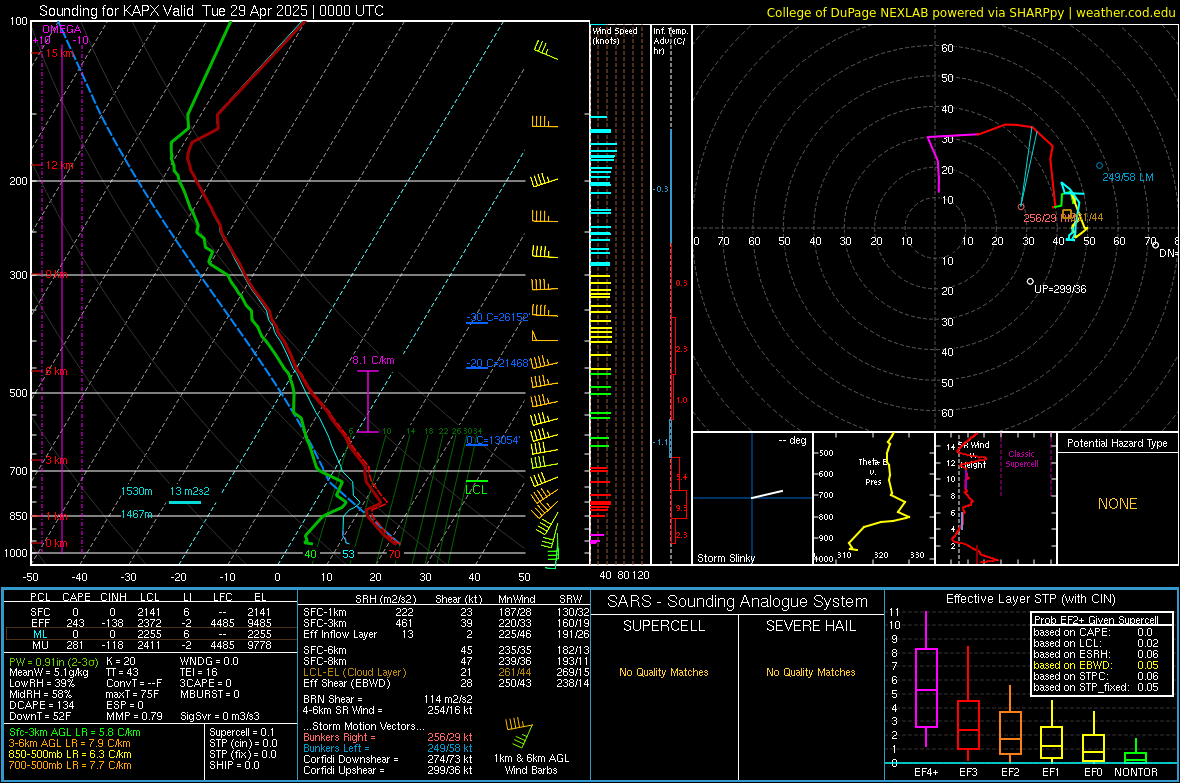
Task: Click the SARS - Sounding Analogue System title
Action: (738, 602)
